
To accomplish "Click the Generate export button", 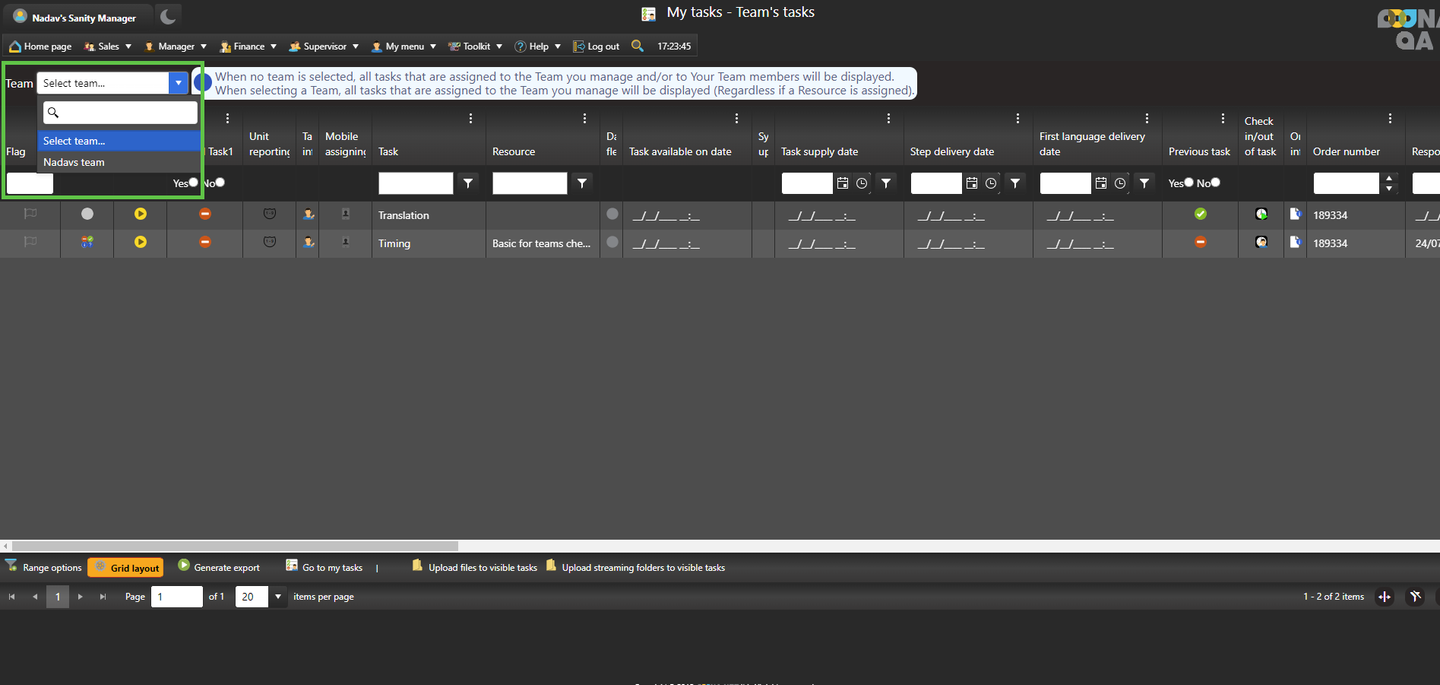I will tap(219, 567).
